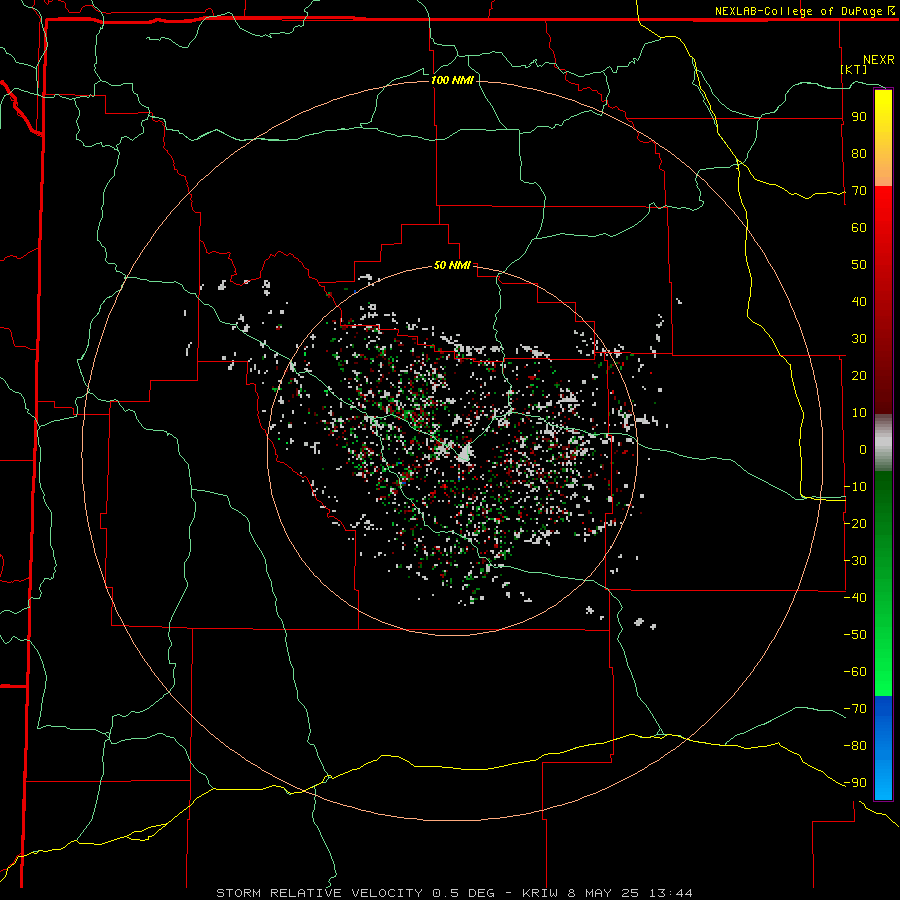Screen dimensions: 900x900
Task: Select the 90 value on velocity scale
Action: coord(859,117)
